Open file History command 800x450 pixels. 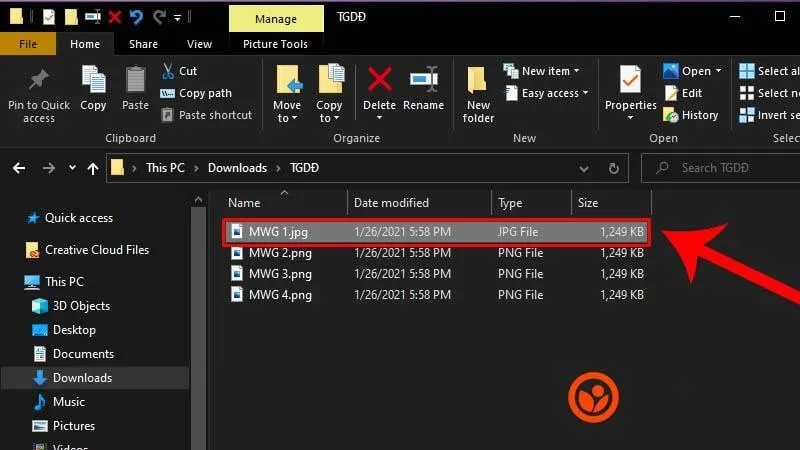click(x=691, y=115)
